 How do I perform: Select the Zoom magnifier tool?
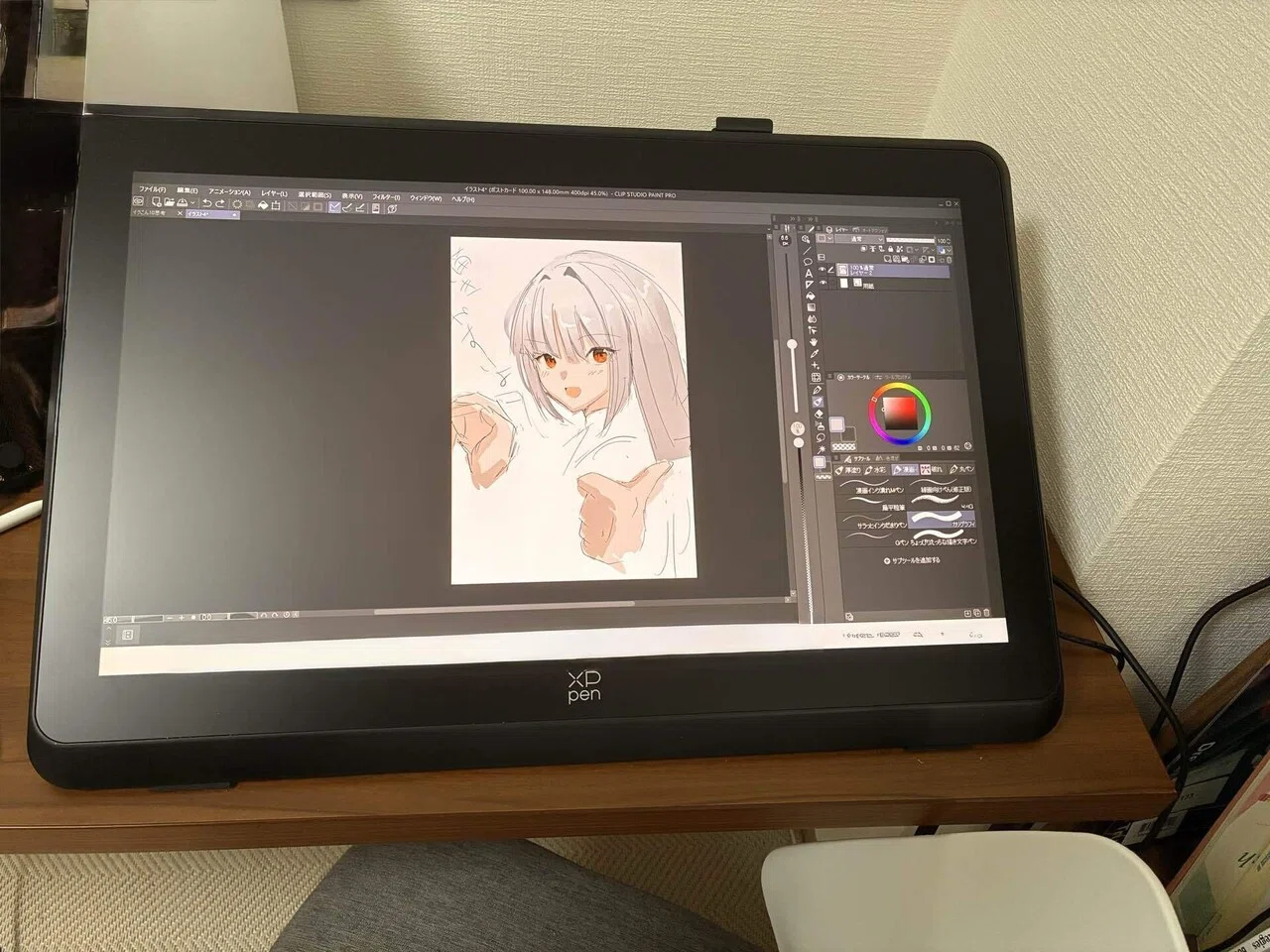[806, 238]
